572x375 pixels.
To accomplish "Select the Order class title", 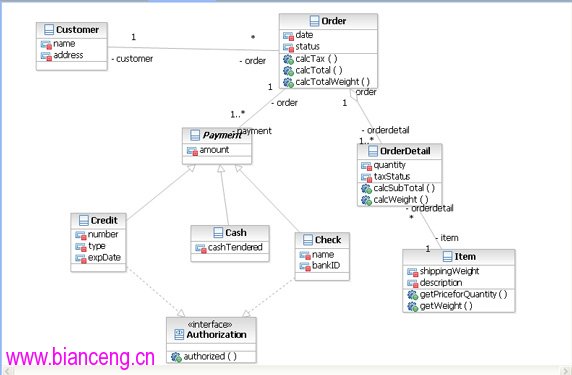I will pyautogui.click(x=333, y=21).
